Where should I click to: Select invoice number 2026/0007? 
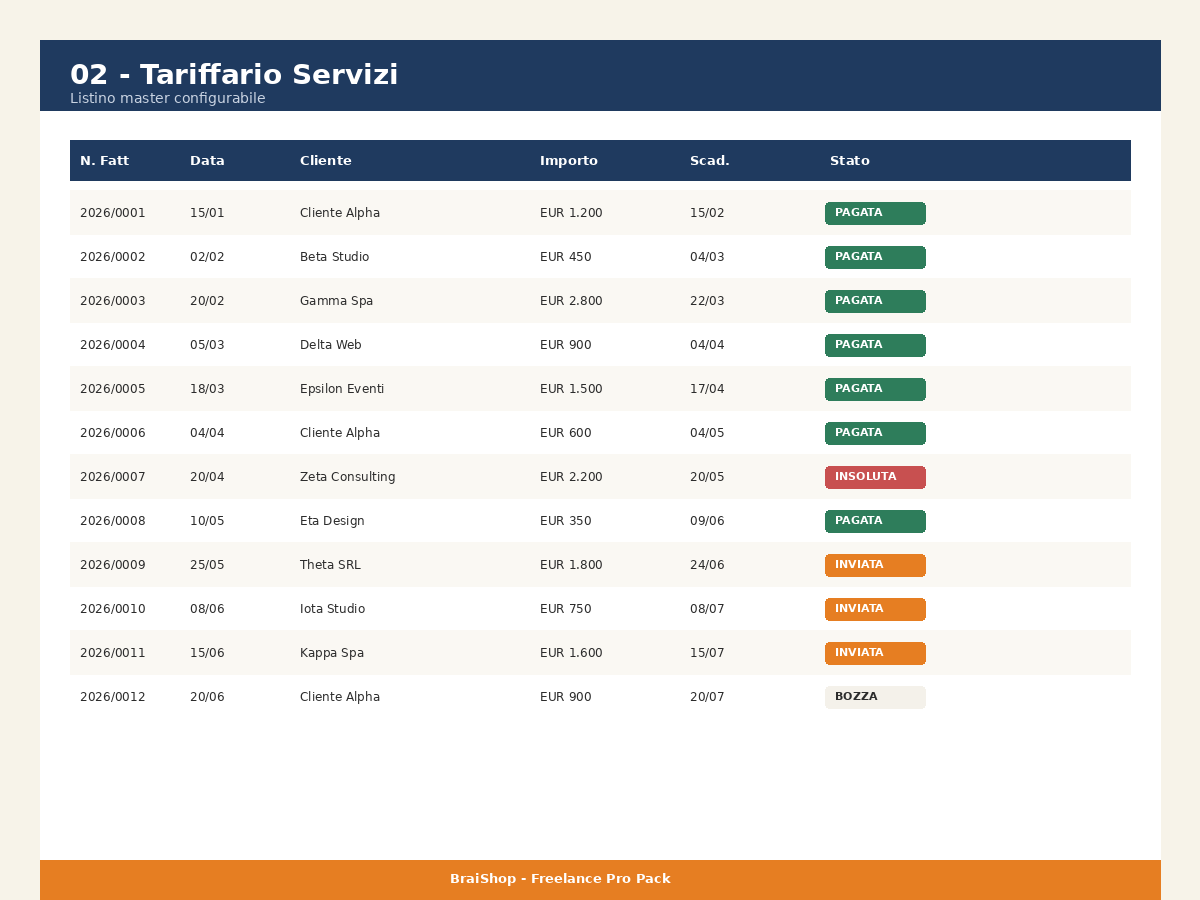point(113,477)
